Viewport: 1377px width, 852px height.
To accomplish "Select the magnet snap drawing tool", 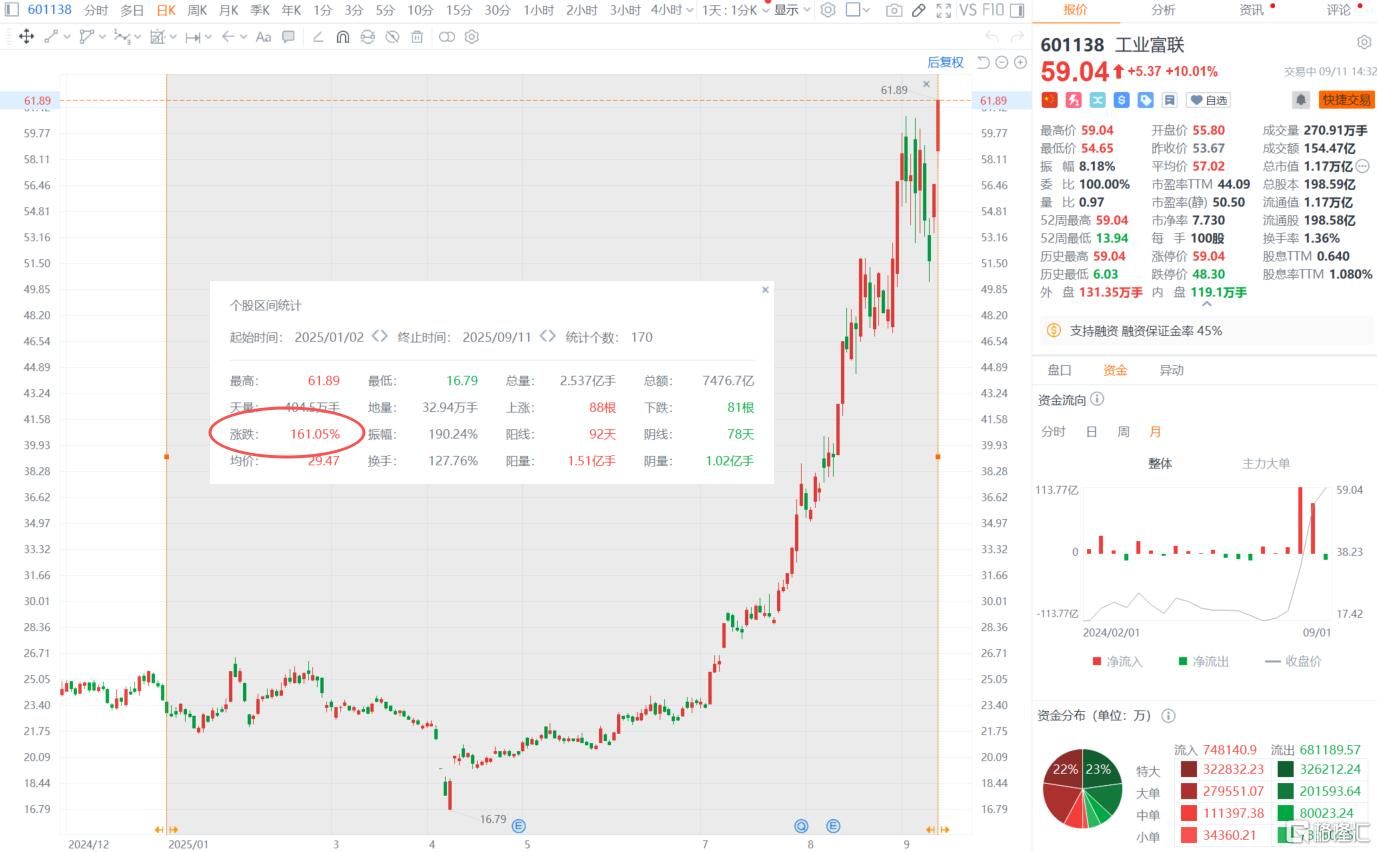I will (x=343, y=38).
